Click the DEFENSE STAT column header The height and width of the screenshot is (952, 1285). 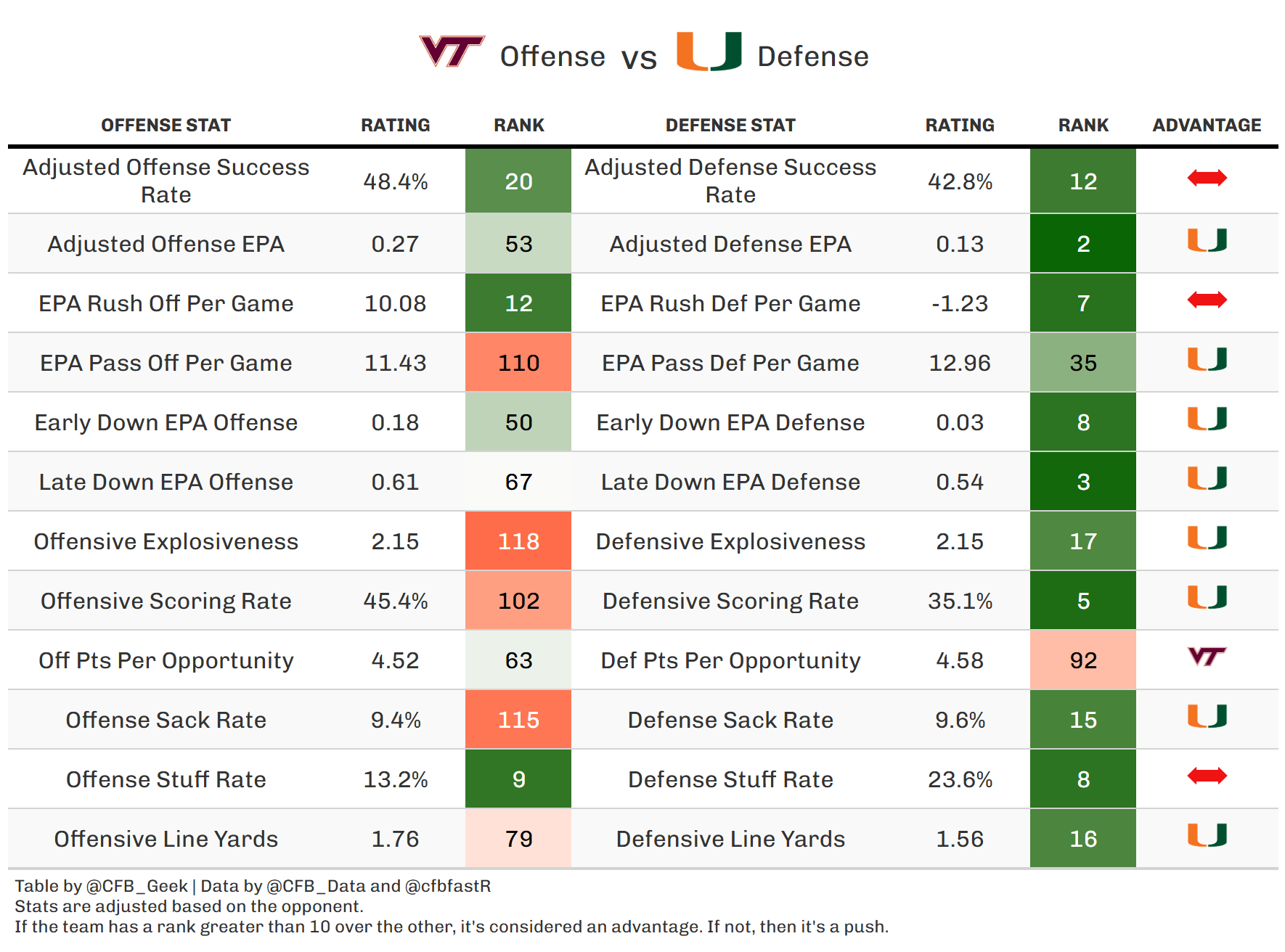[730, 126]
